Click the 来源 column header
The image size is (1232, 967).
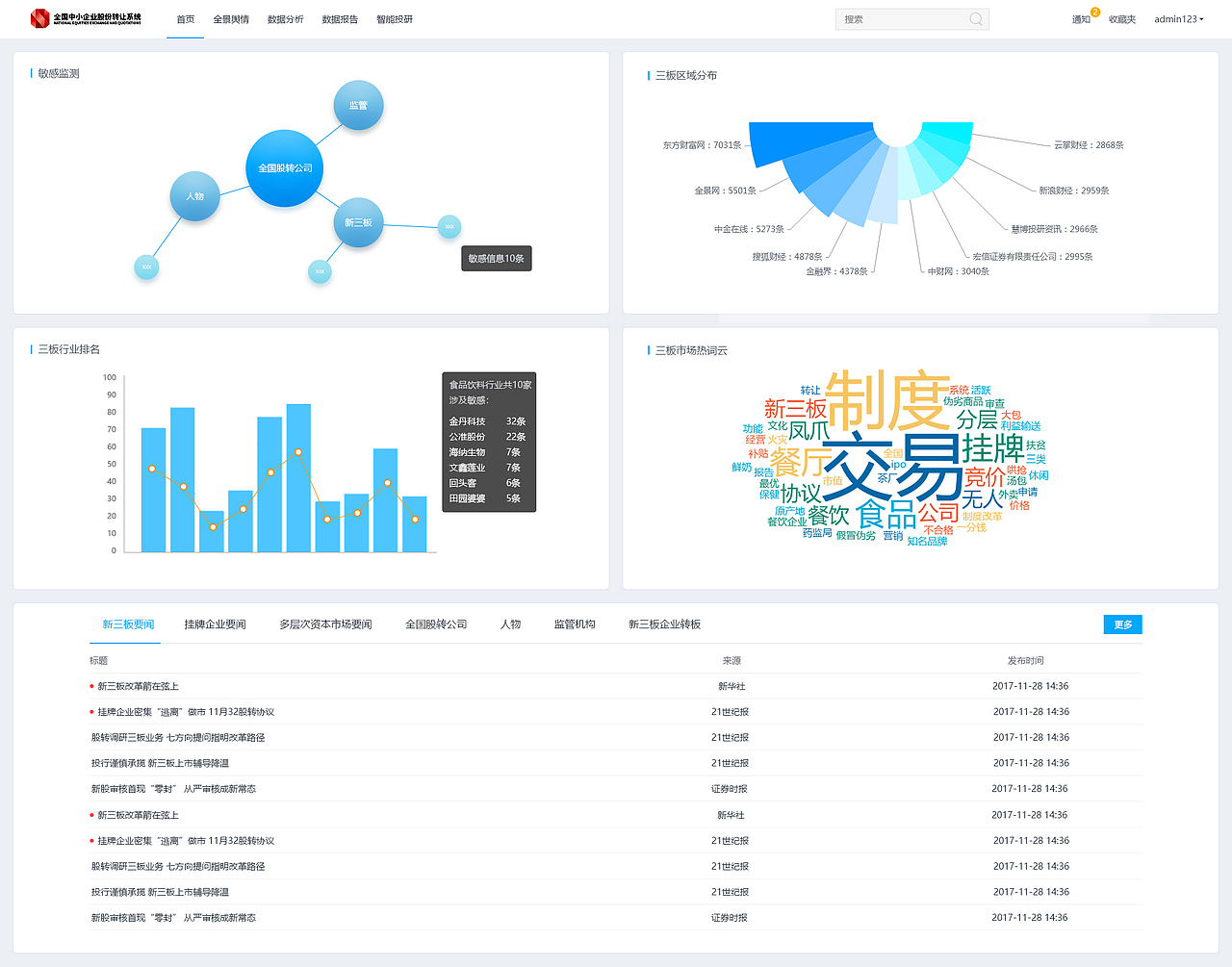(731, 661)
